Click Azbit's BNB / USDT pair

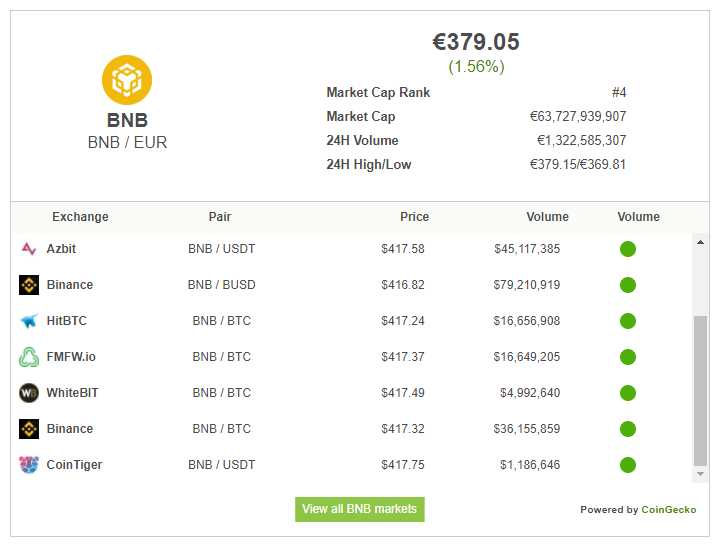221,249
